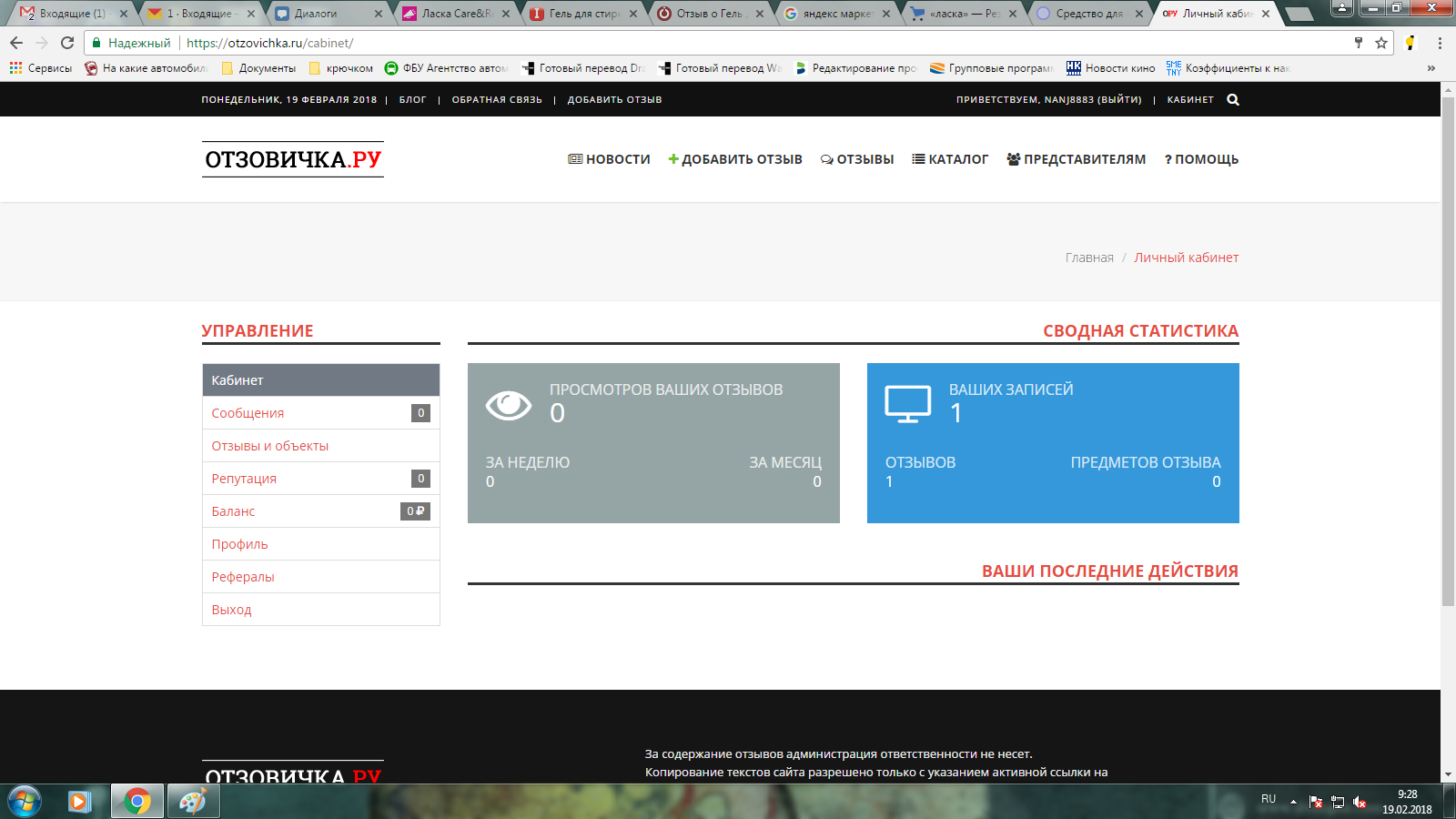Screen dimensions: 1456x819
Task: Open Windows Start menu orb
Action: [x=25, y=802]
